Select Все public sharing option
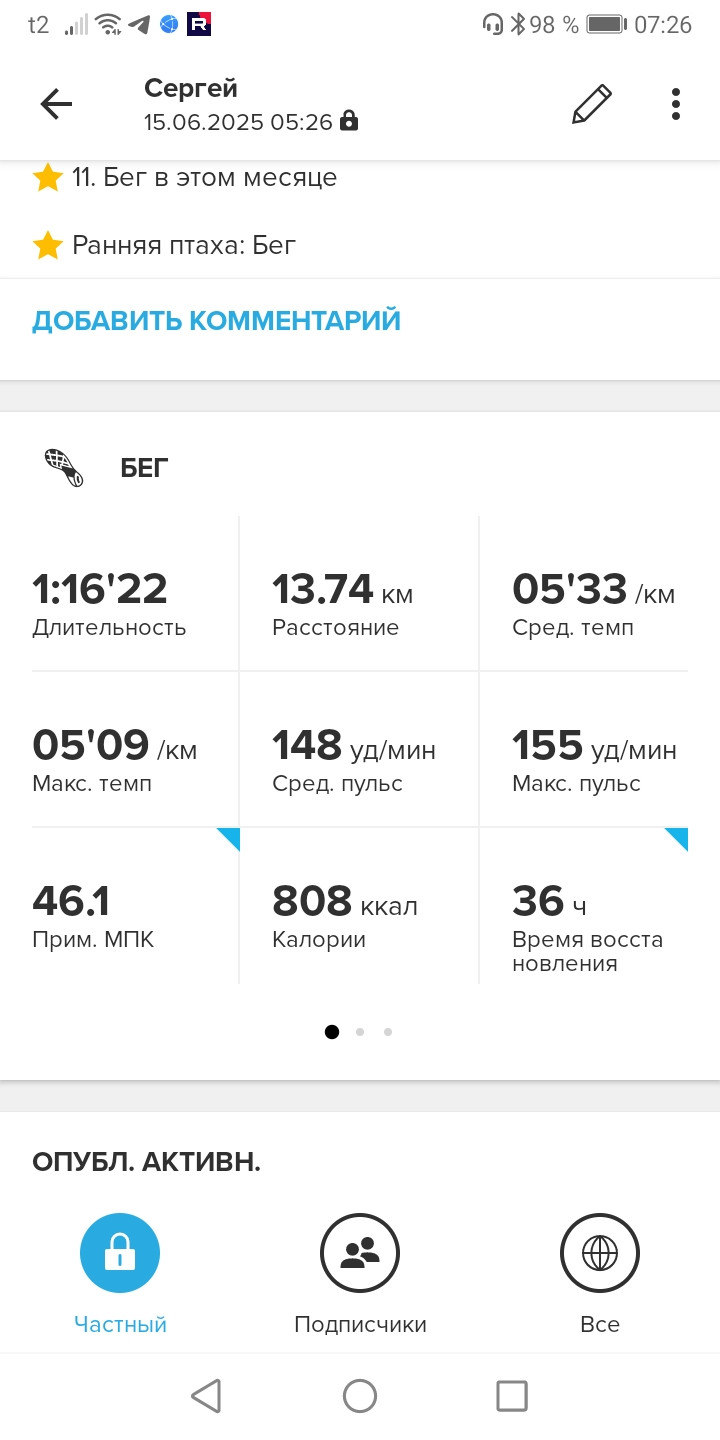This screenshot has height=1440, width=720. (x=600, y=1274)
